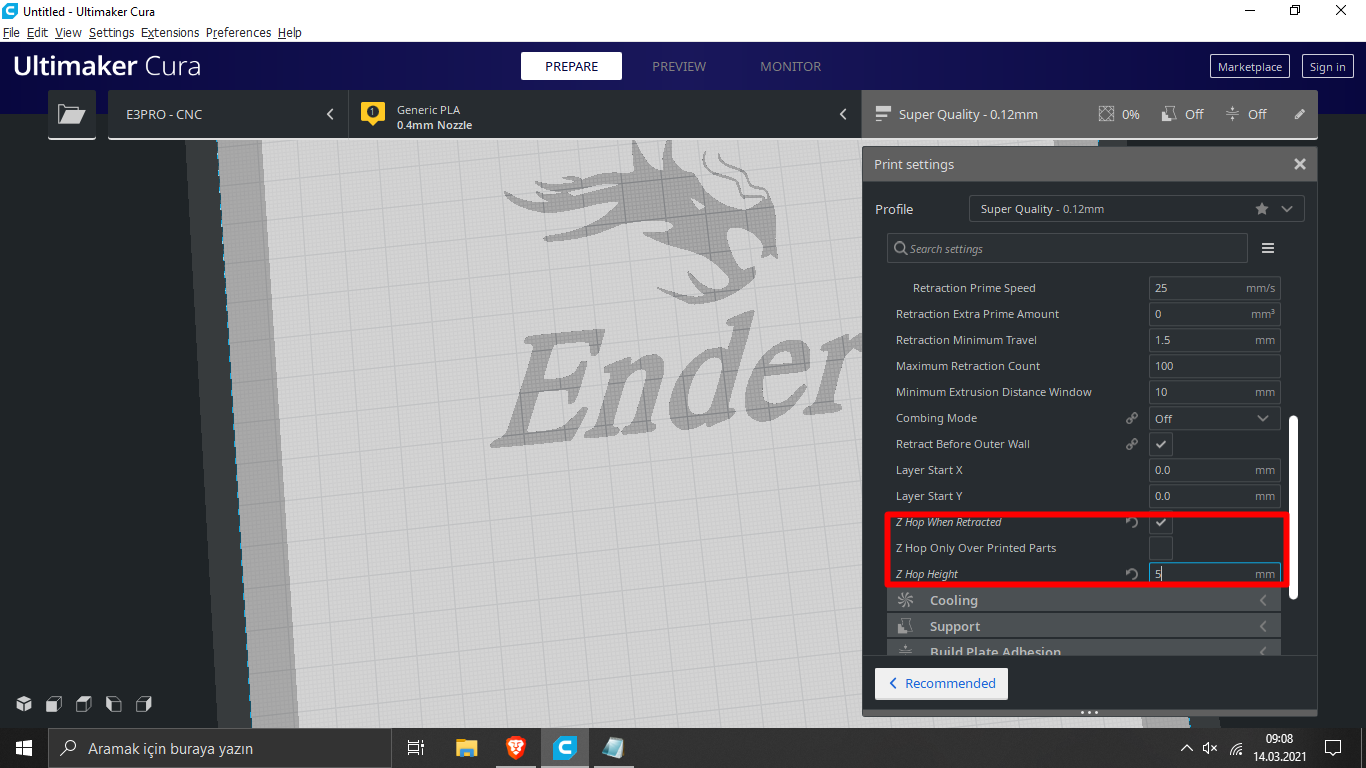Toggle Retract Before Outer Wall checkbox
The height and width of the screenshot is (768, 1366).
1161,444
